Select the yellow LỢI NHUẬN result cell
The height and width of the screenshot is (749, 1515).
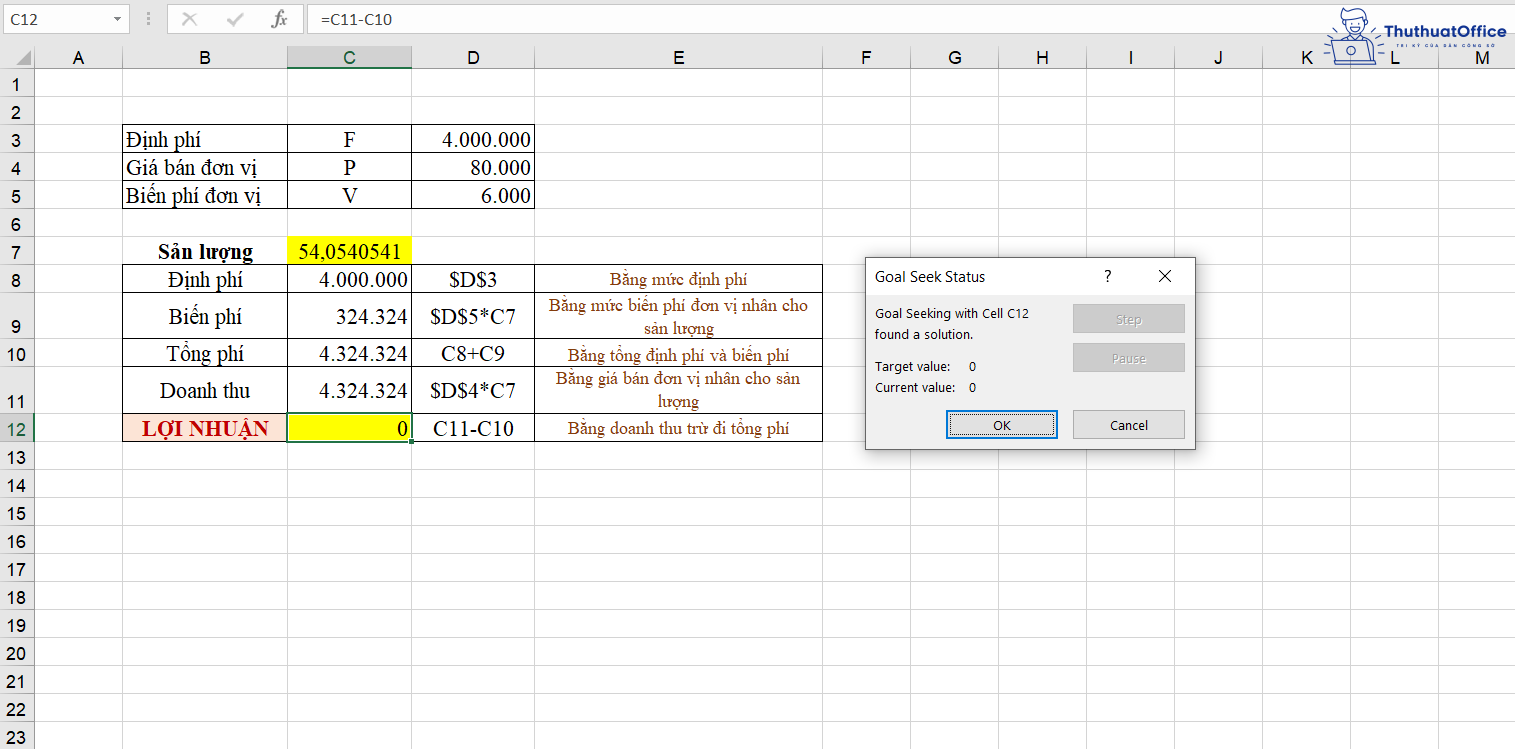coord(348,427)
